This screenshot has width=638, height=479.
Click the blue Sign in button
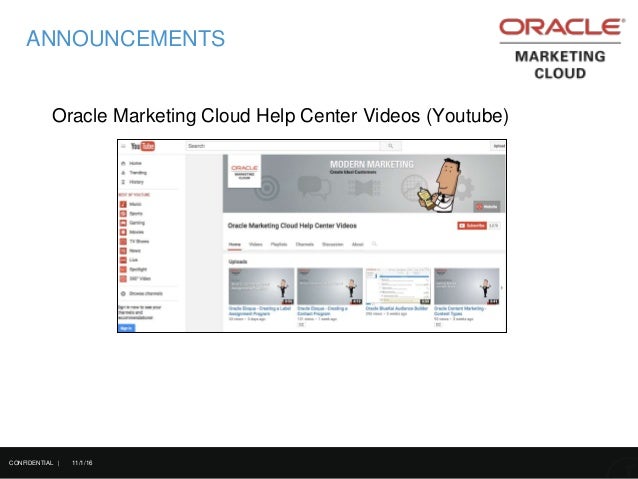pos(127,328)
